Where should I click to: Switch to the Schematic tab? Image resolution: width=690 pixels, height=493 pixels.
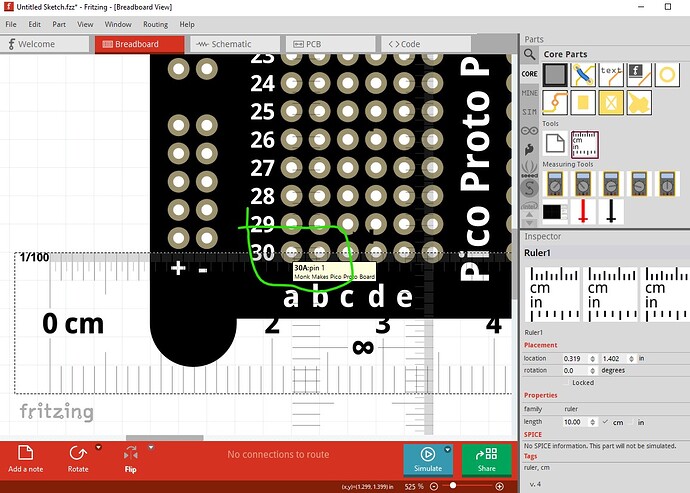235,44
